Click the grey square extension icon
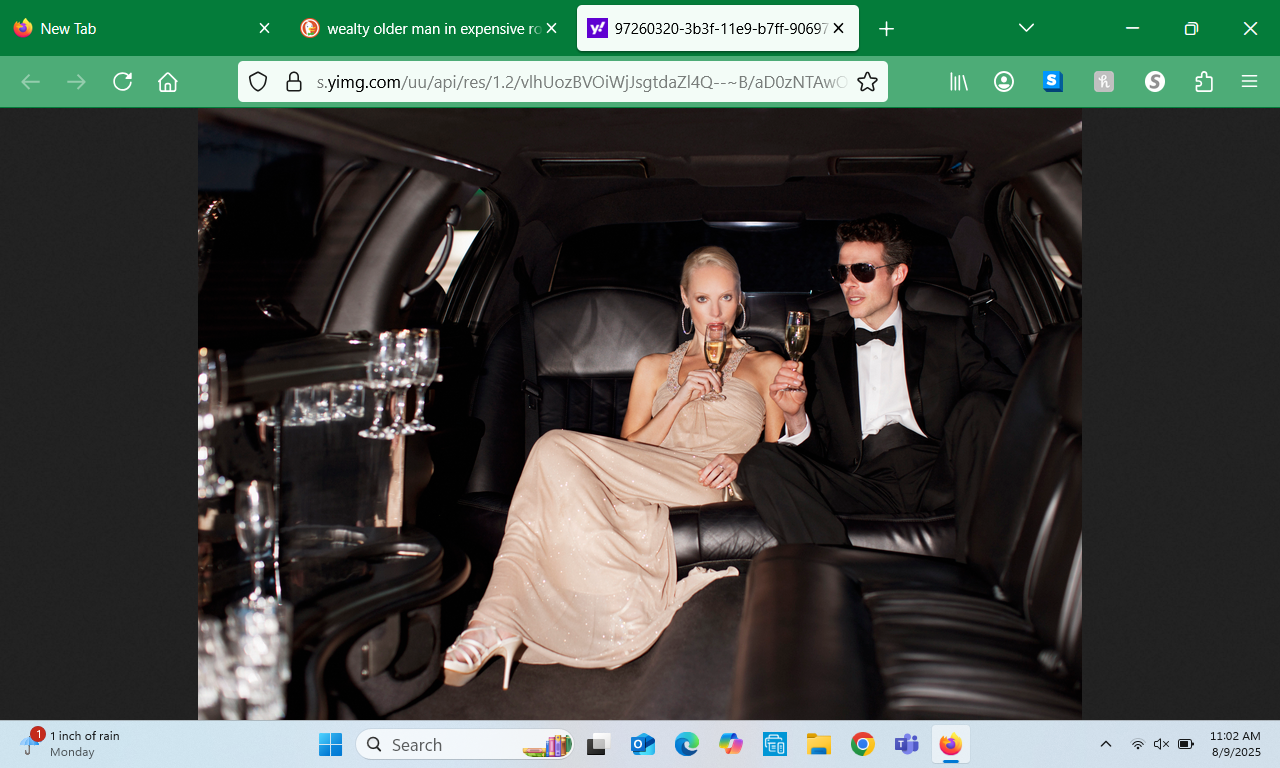Viewport: 1280px width, 768px height. (x=1104, y=82)
